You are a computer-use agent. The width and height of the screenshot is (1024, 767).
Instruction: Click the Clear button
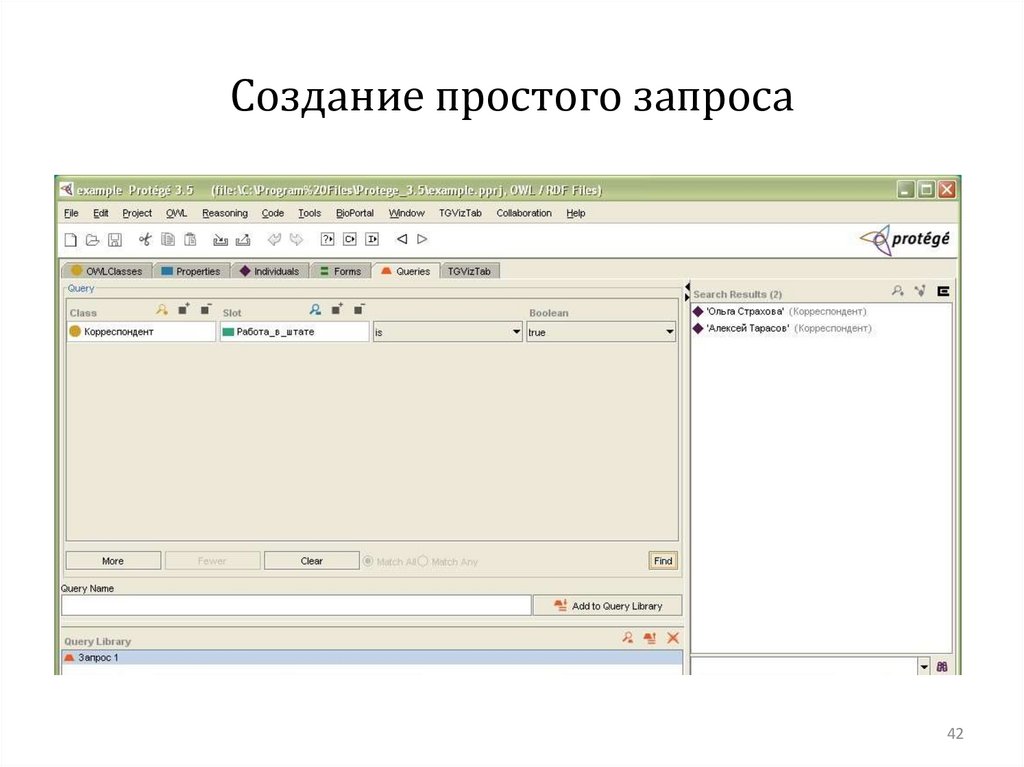pos(312,561)
